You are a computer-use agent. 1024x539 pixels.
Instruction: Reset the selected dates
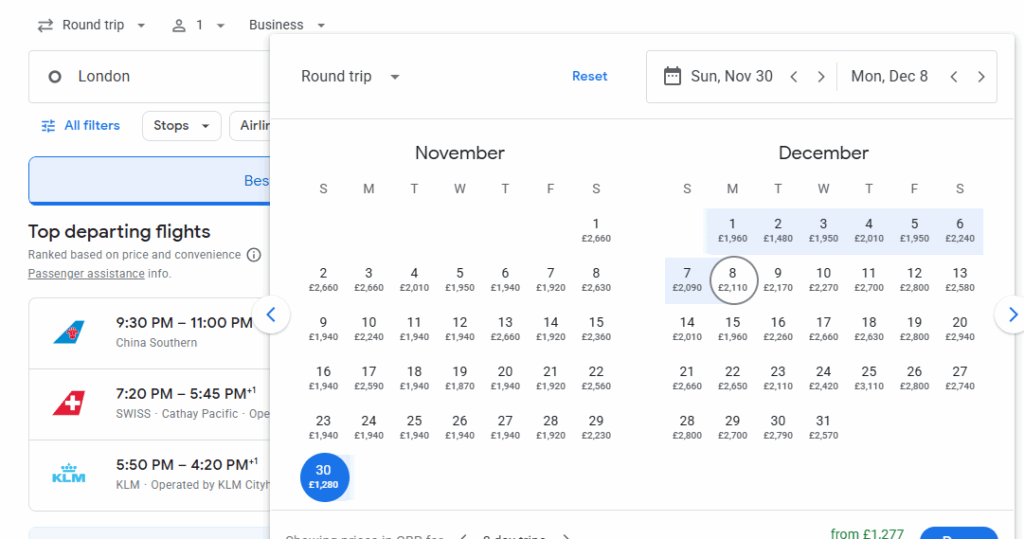point(589,77)
